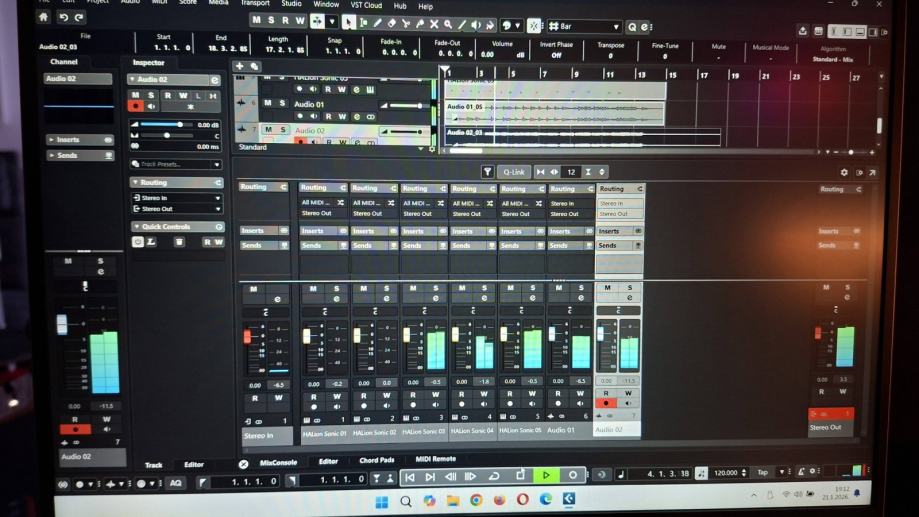Solo HALion Sonic 01 mixer channel
This screenshot has width=919, height=517.
click(x=336, y=288)
